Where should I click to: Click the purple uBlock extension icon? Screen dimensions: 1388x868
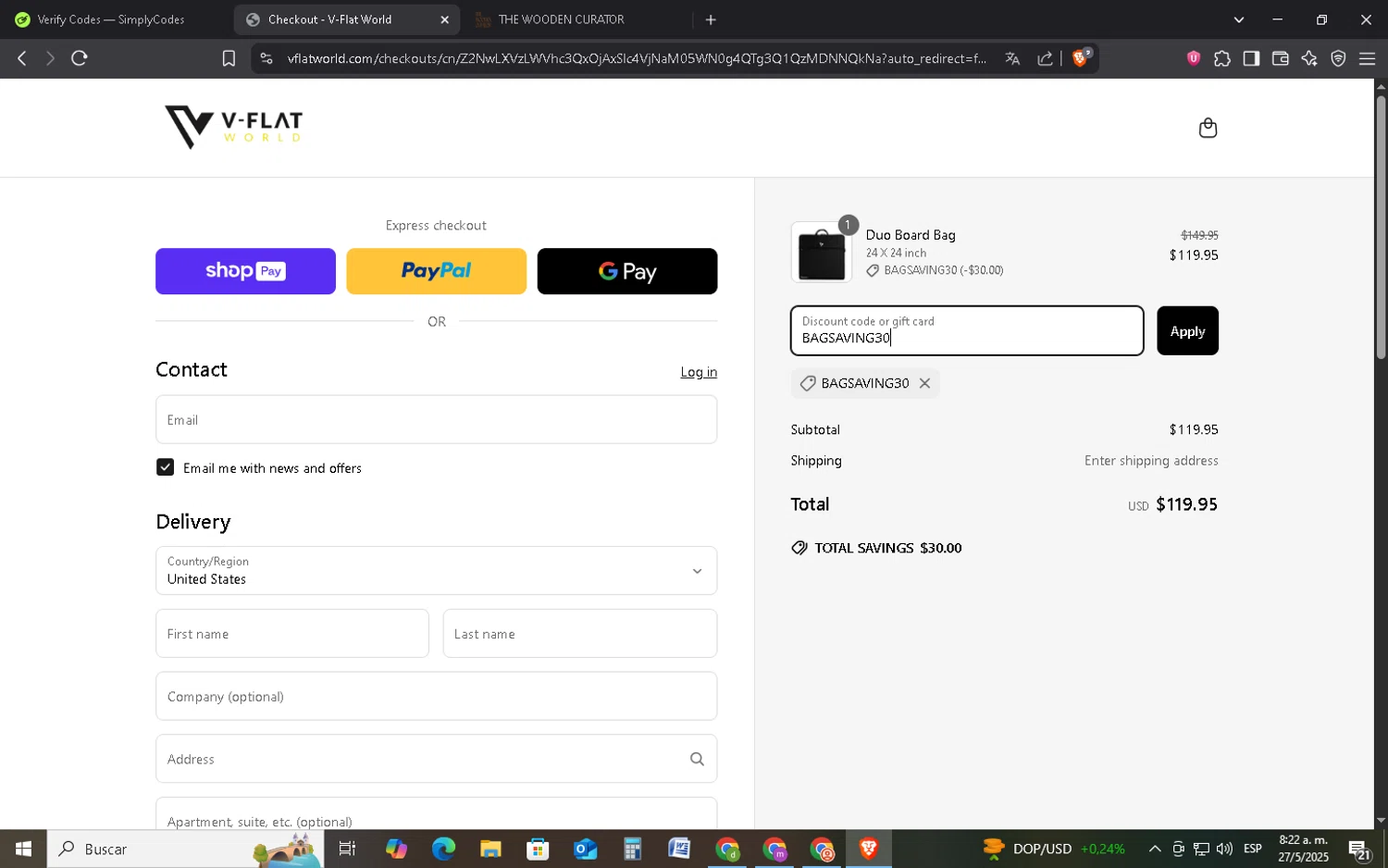1194,58
